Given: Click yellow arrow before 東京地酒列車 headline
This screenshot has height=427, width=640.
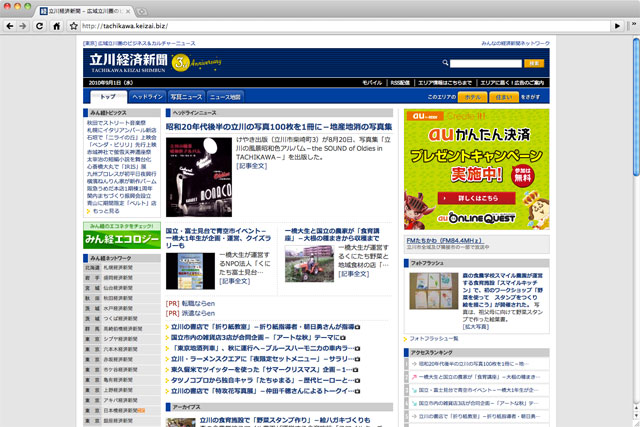Looking at the screenshot, I should pos(167,349).
